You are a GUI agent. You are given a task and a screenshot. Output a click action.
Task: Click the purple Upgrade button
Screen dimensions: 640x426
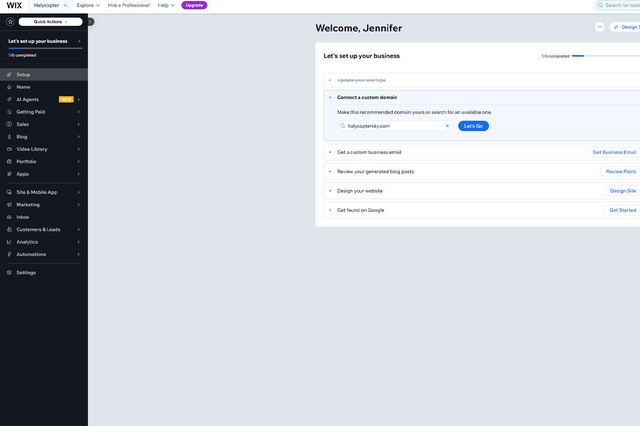tap(194, 5)
